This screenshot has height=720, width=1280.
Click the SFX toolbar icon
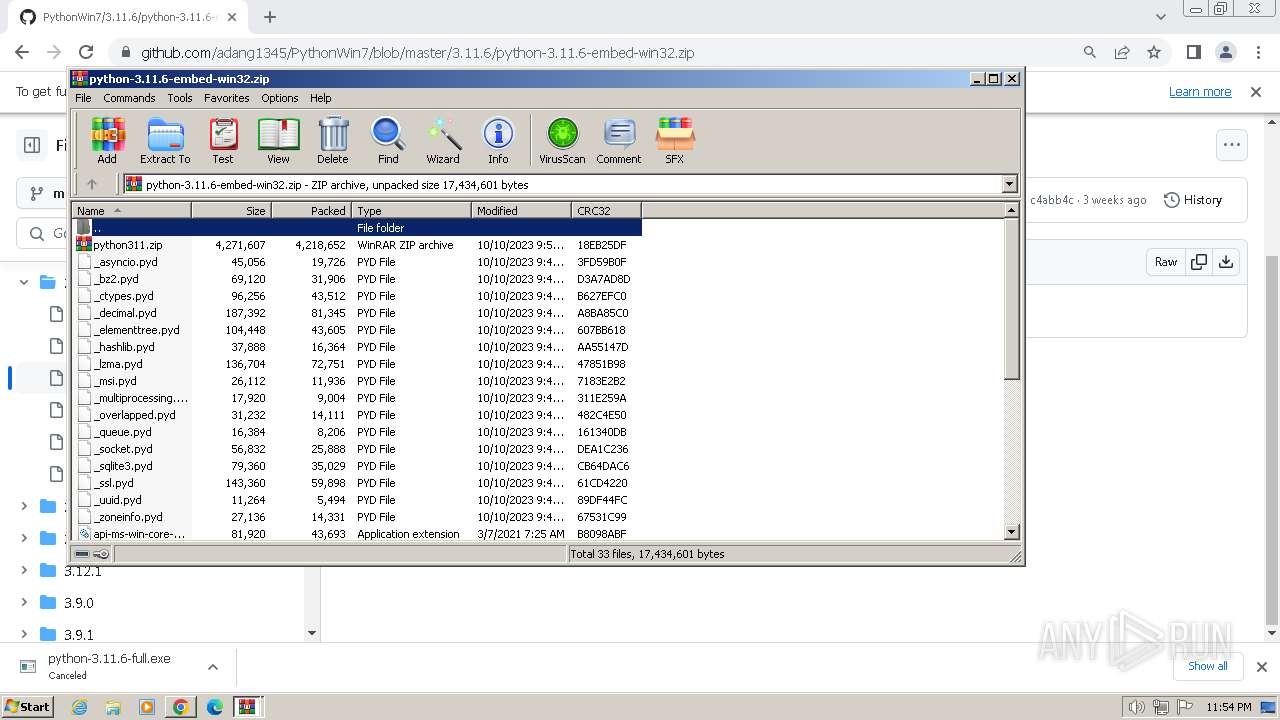tap(675, 141)
